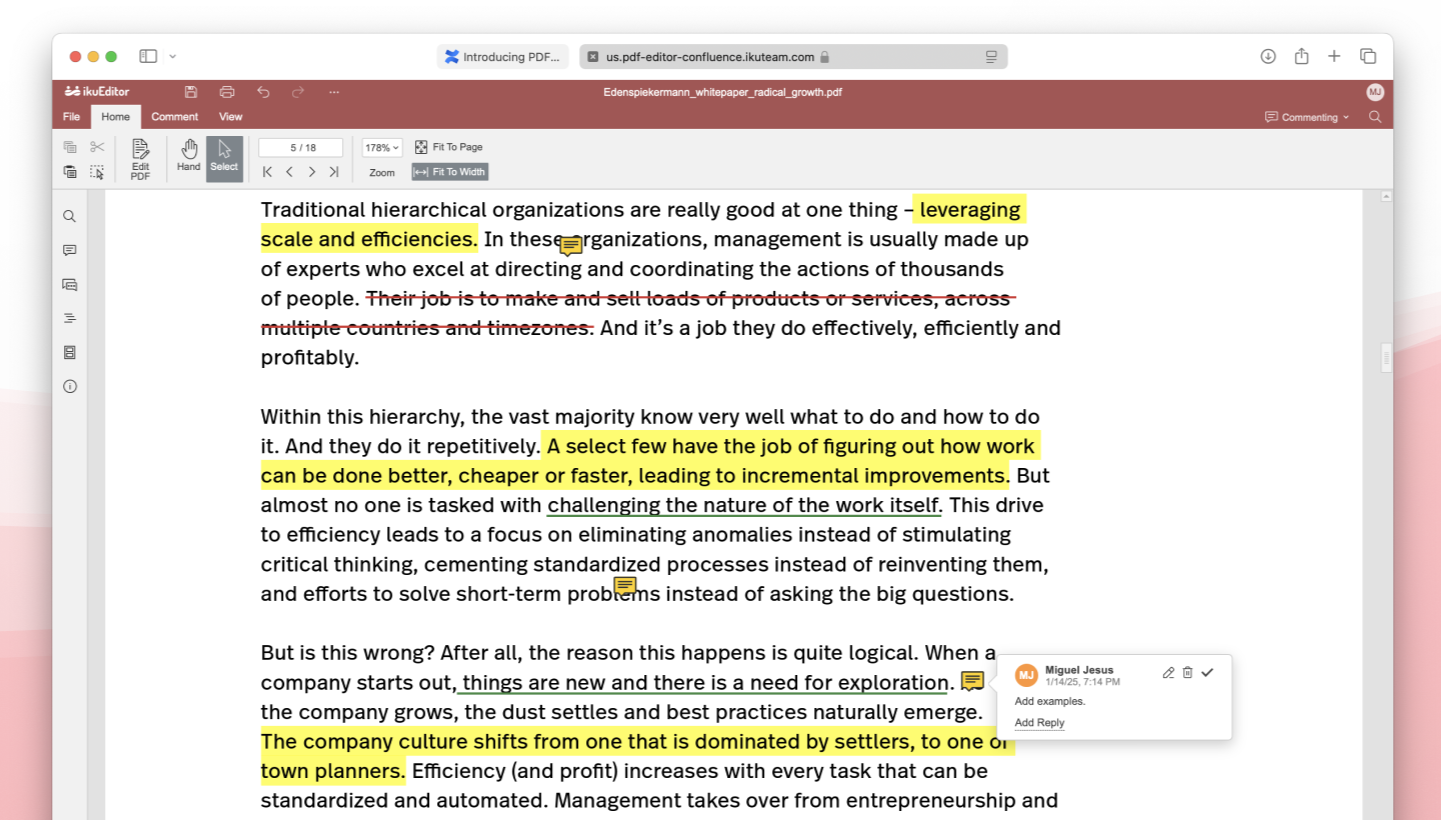Mark the comment as resolved with the checkmark
The height and width of the screenshot is (820, 1441).
pos(1207,673)
